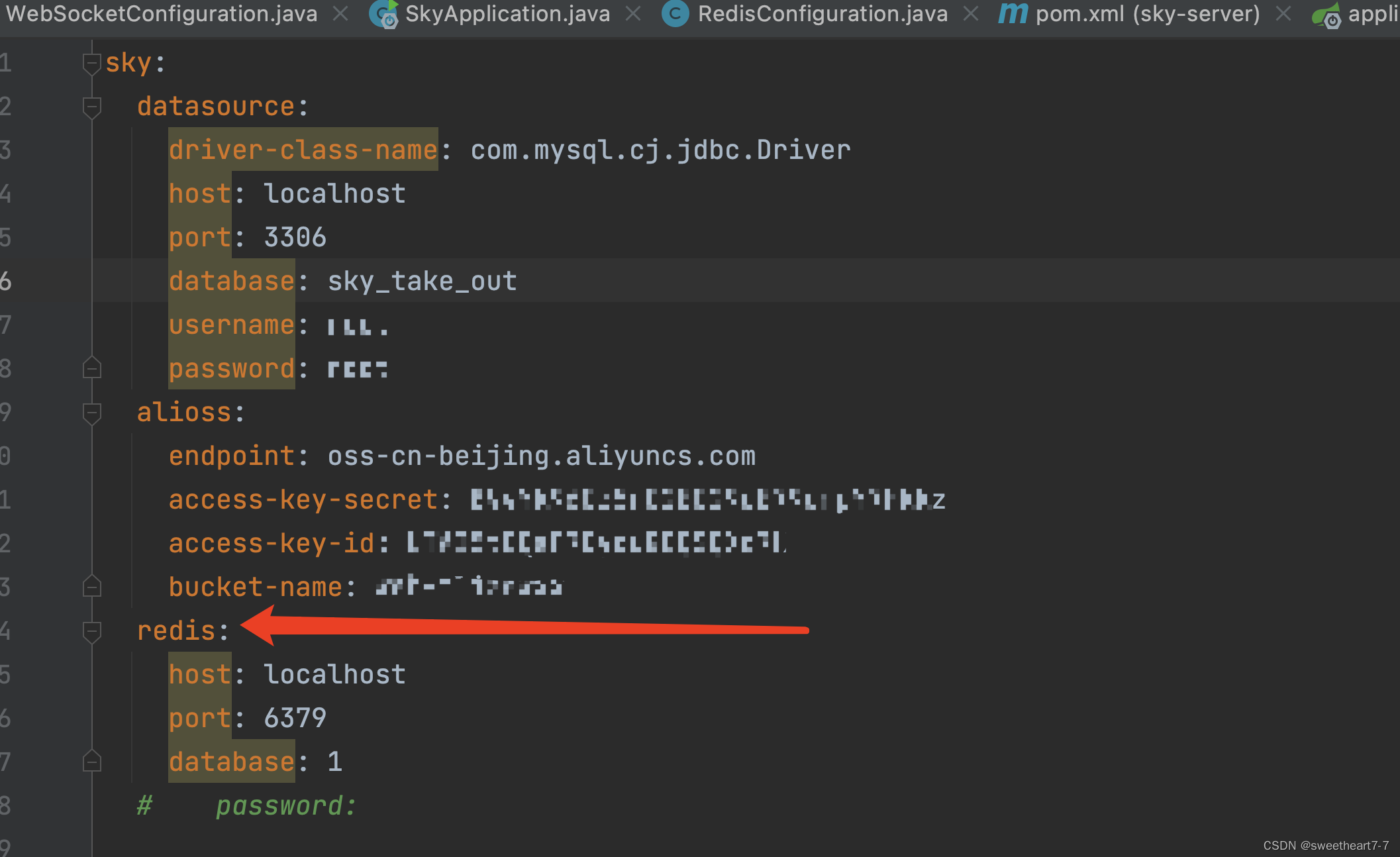Close the RedisConfiguration.java tab
The height and width of the screenshot is (857, 1400).
[971, 14]
